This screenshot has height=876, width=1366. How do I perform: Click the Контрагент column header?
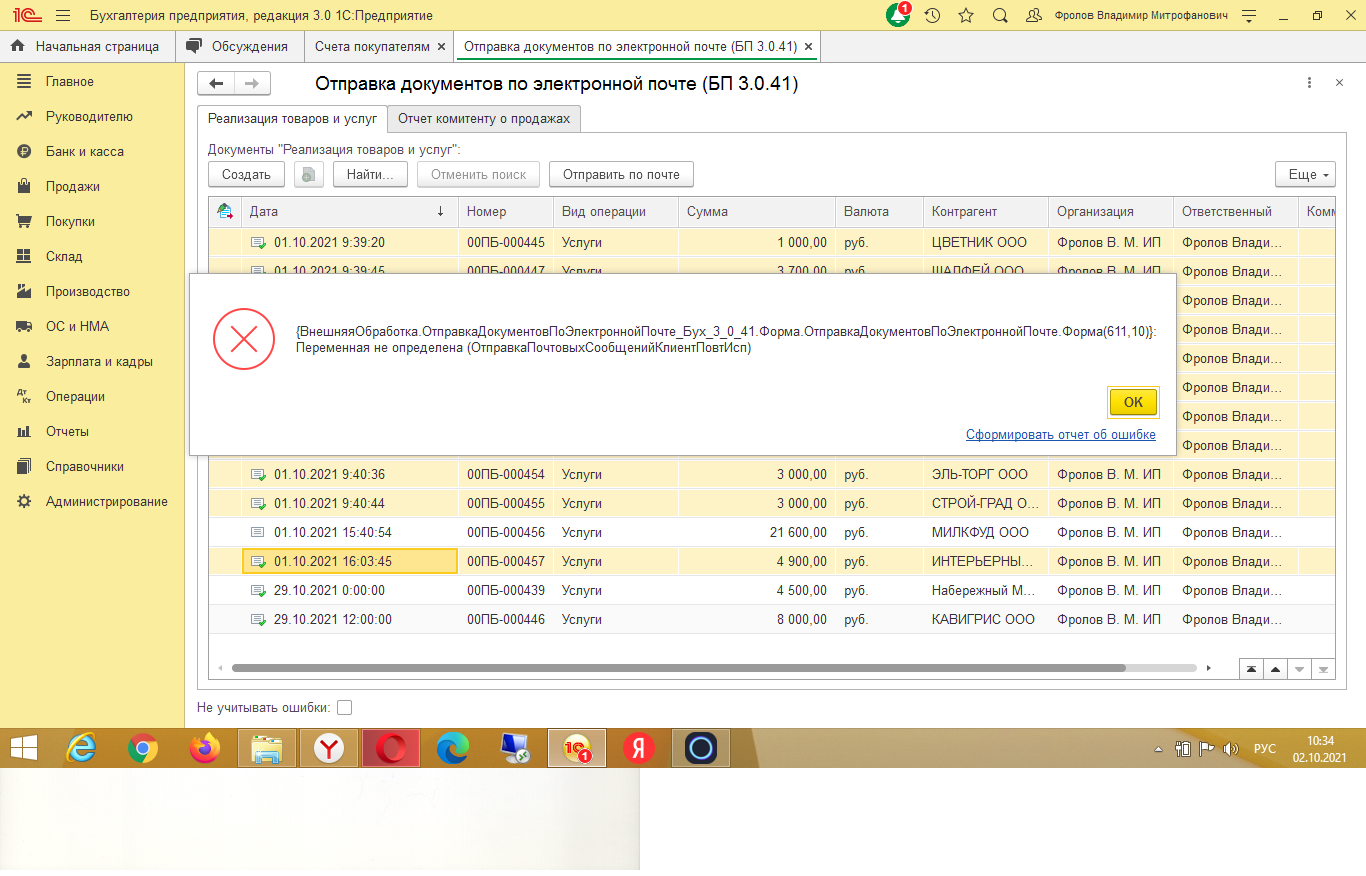(x=985, y=212)
